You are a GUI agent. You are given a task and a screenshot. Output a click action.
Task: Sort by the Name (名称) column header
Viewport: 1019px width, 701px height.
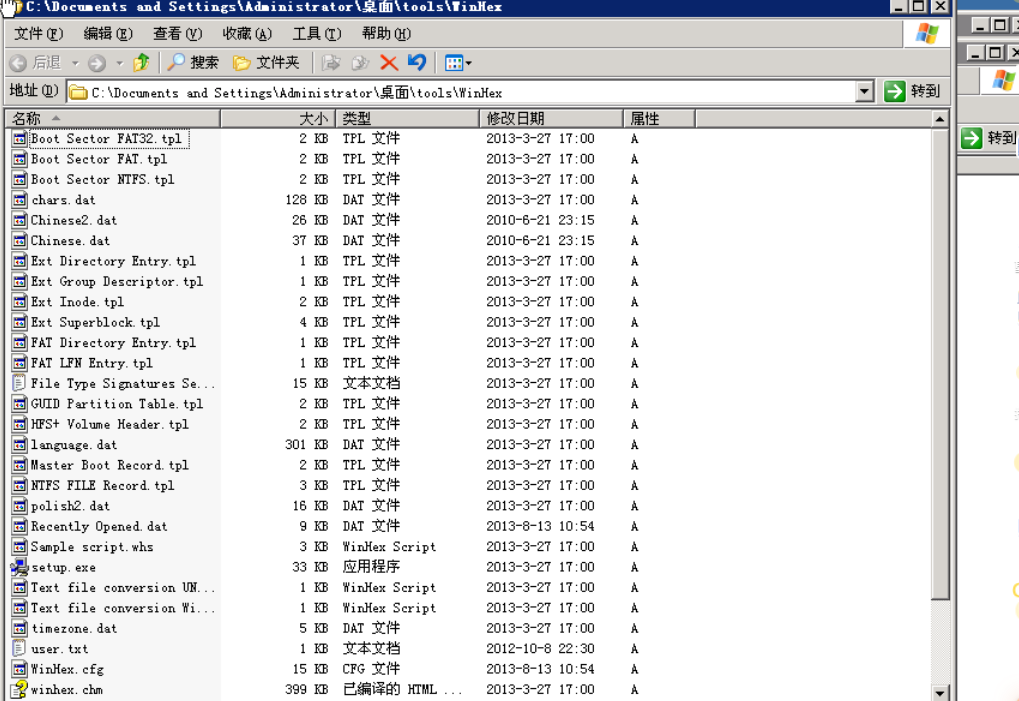(x=112, y=118)
